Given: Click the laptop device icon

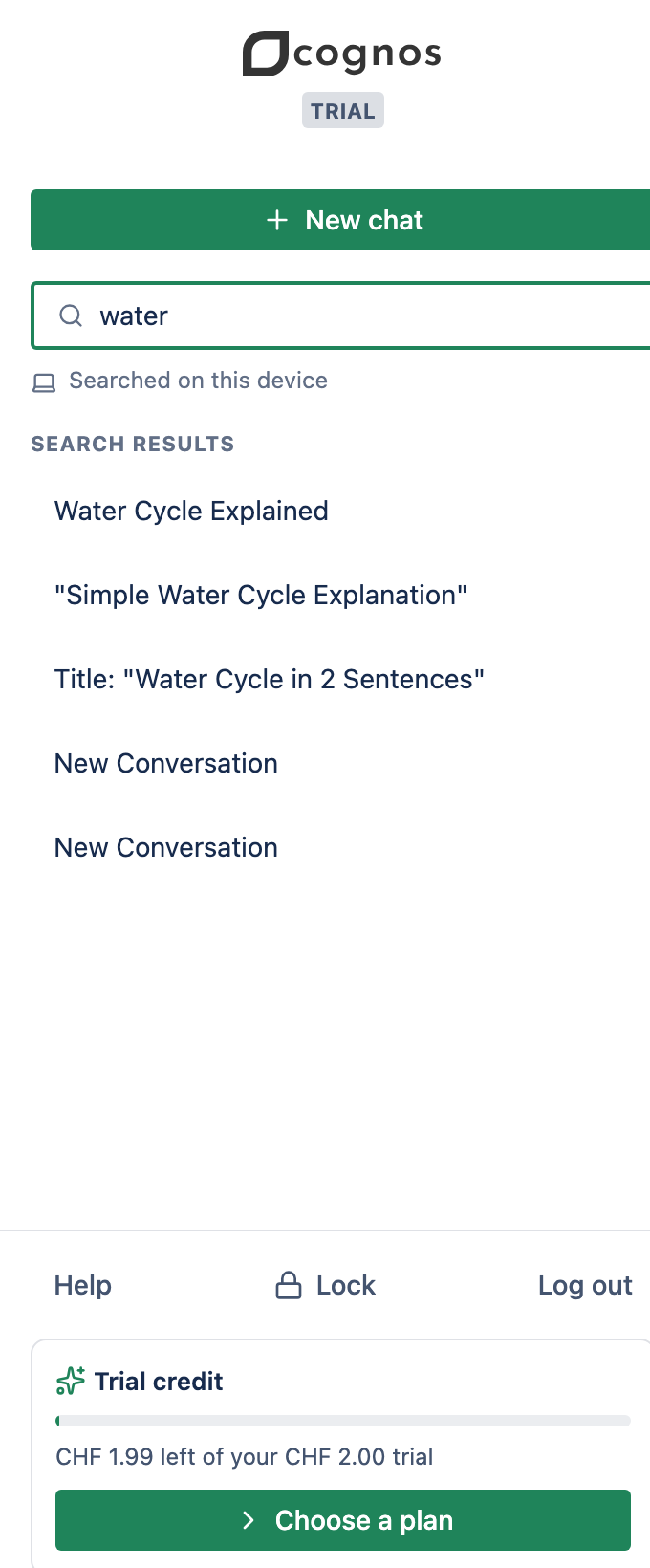Looking at the screenshot, I should tap(44, 382).
